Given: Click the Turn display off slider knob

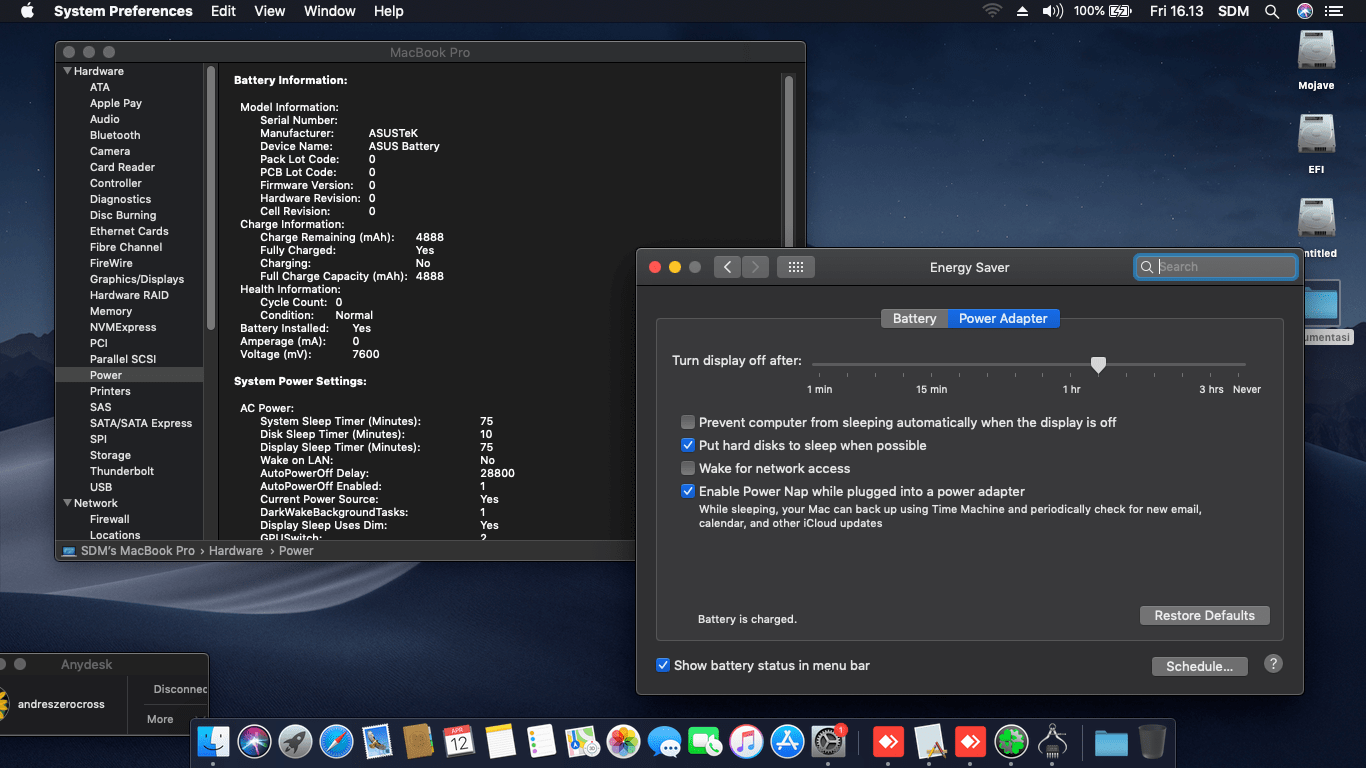Looking at the screenshot, I should pyautogui.click(x=1098, y=365).
